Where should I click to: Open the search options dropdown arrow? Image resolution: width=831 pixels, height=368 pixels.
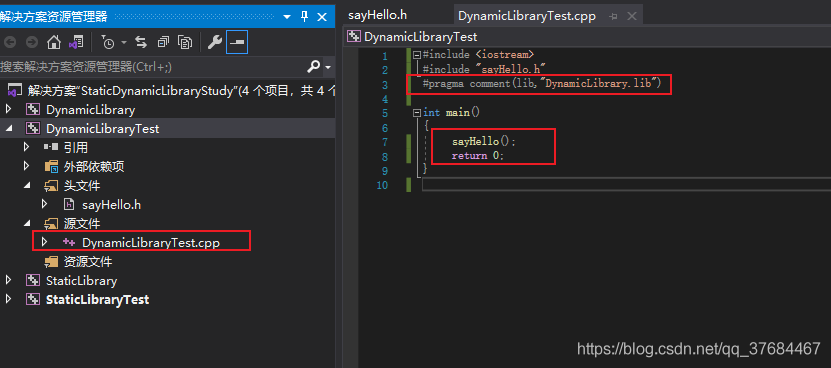[x=328, y=67]
